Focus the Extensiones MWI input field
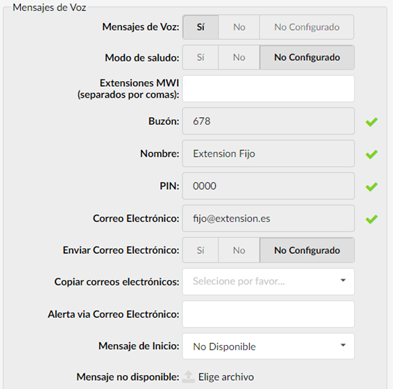 [268, 89]
